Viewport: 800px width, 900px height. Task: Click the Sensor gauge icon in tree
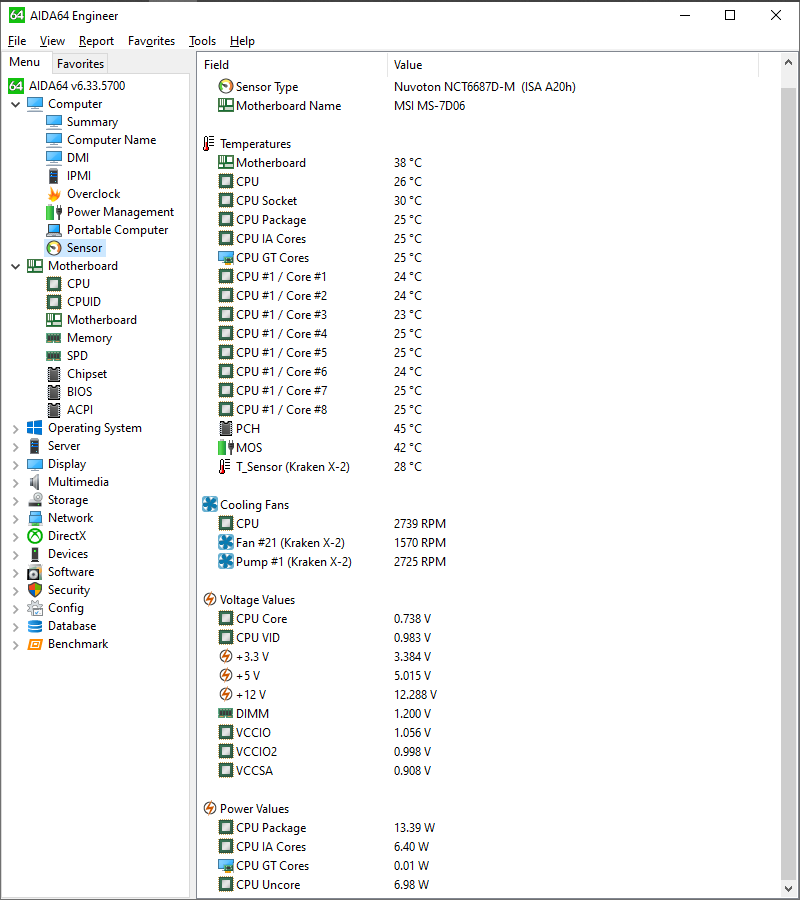click(x=54, y=248)
